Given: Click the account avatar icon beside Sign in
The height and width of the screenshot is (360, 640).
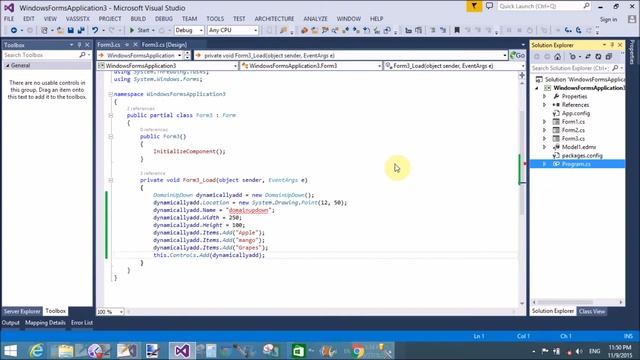Looking at the screenshot, I should (632, 19).
